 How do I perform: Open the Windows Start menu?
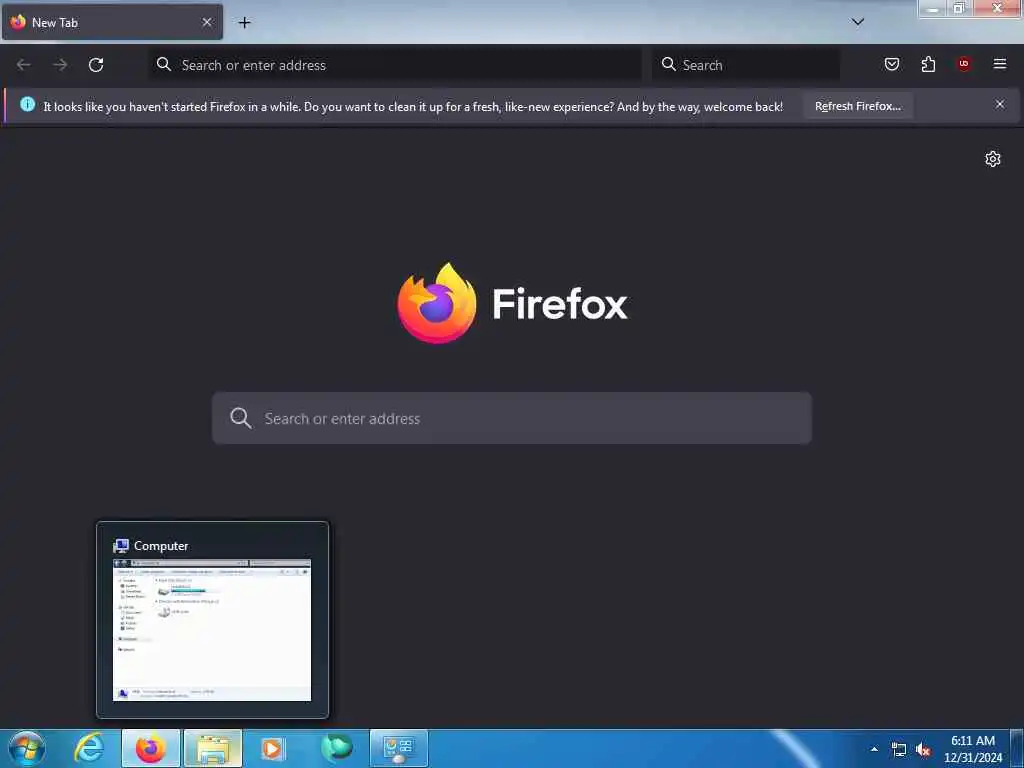coord(27,748)
